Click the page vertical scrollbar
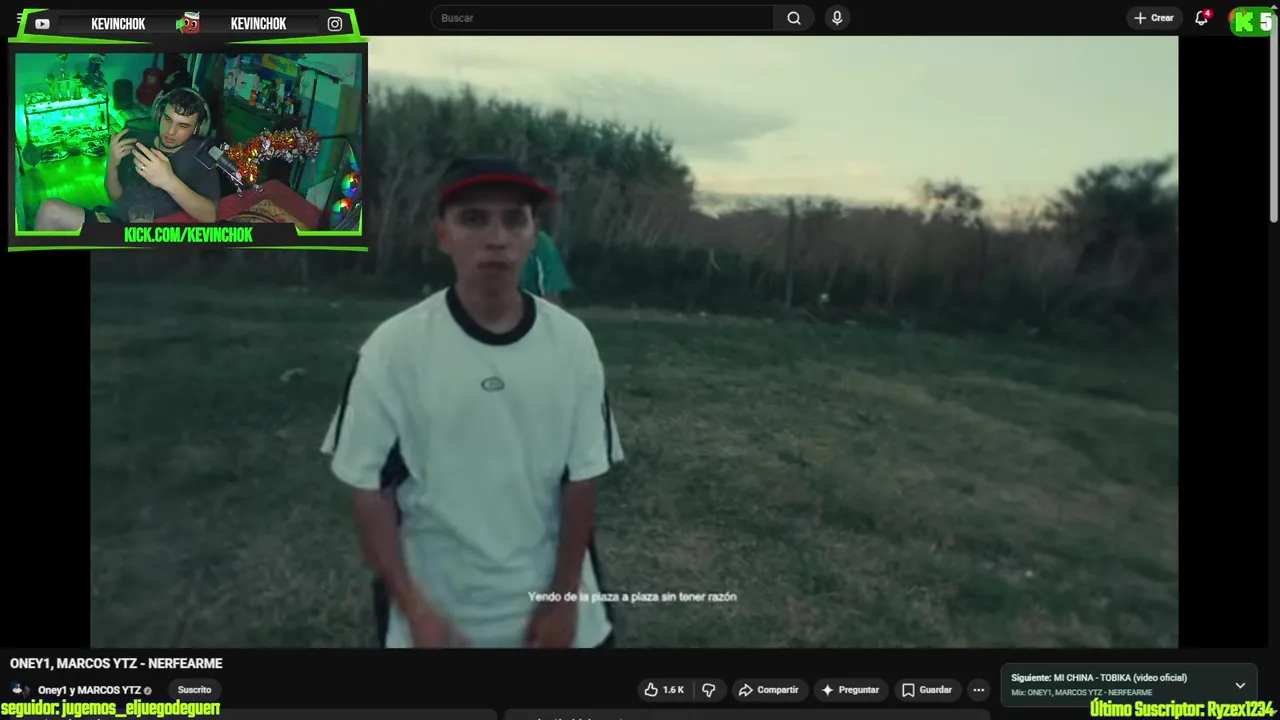This screenshot has width=1280, height=720. coord(1273,130)
